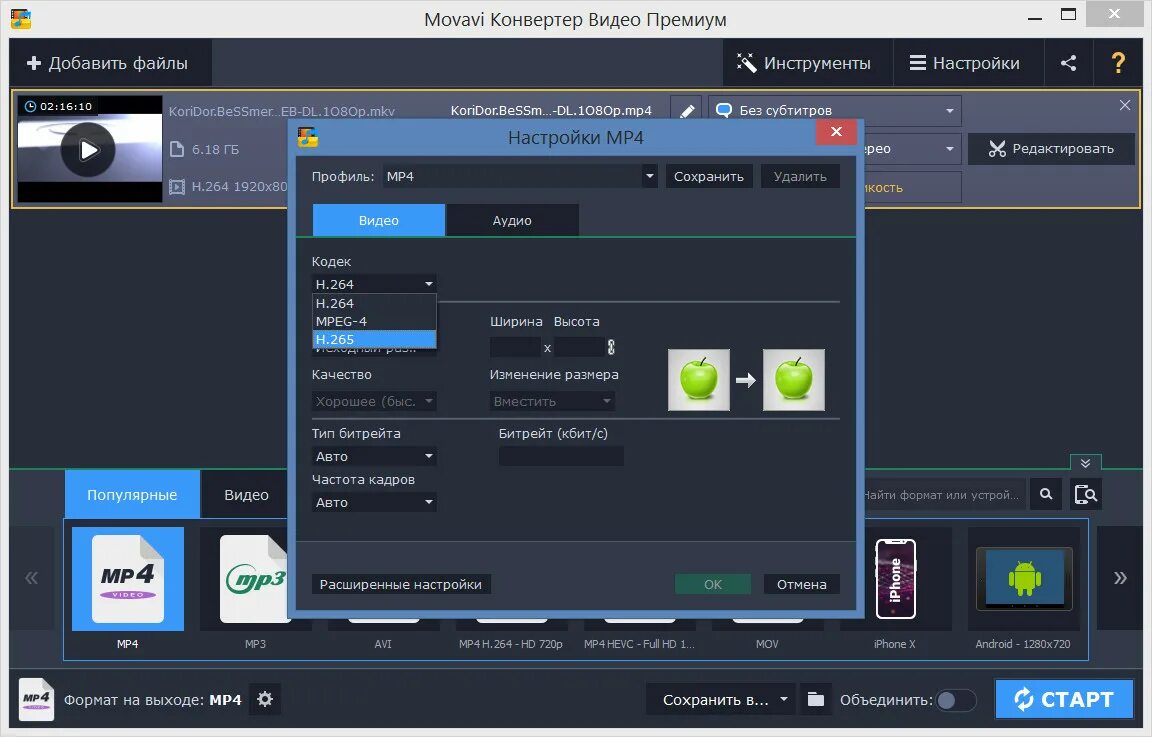The width and height of the screenshot is (1152, 737).
Task: Close the Настройки MP4 dialog
Action: 836,132
